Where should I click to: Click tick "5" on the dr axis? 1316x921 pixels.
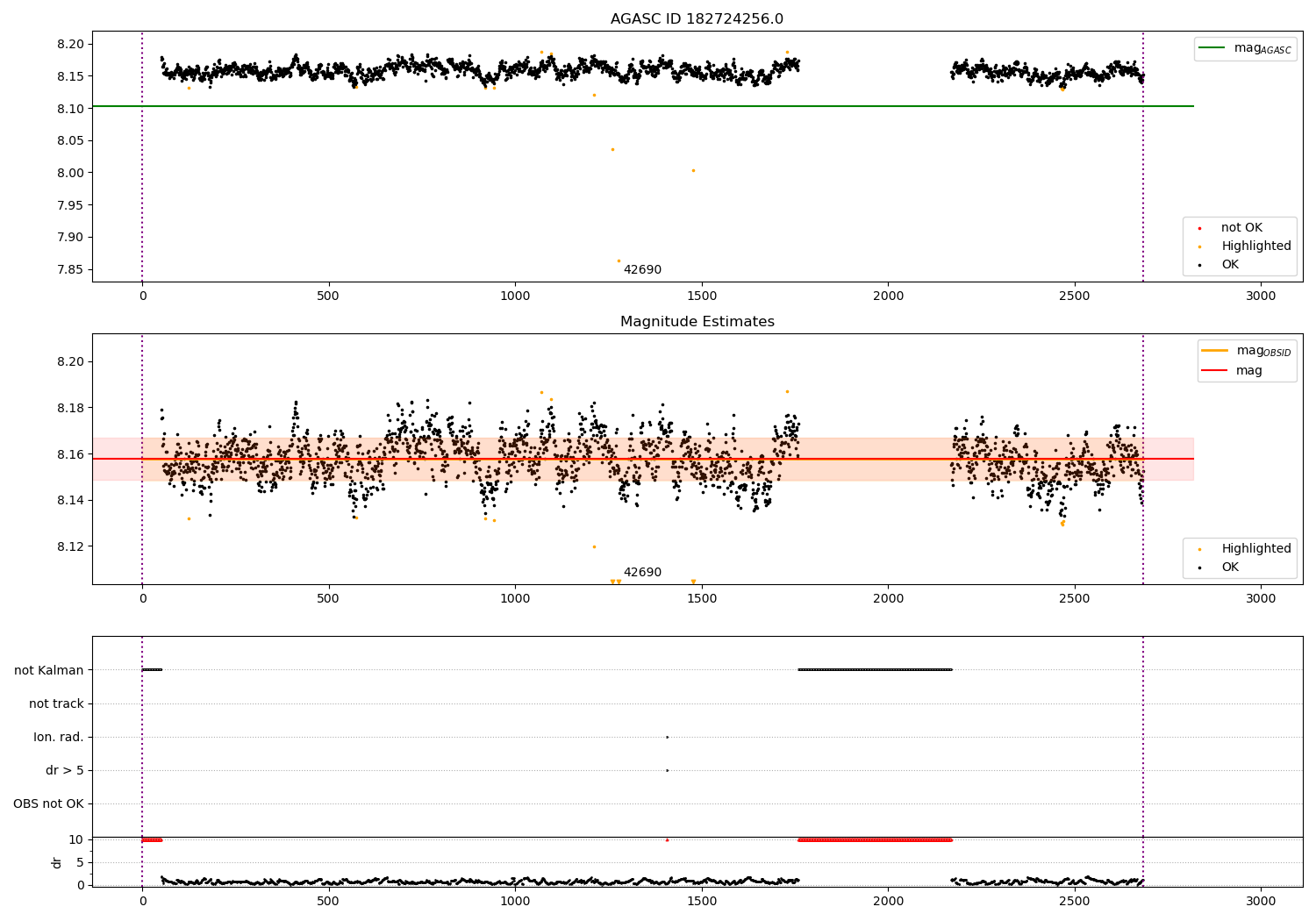coord(81,862)
